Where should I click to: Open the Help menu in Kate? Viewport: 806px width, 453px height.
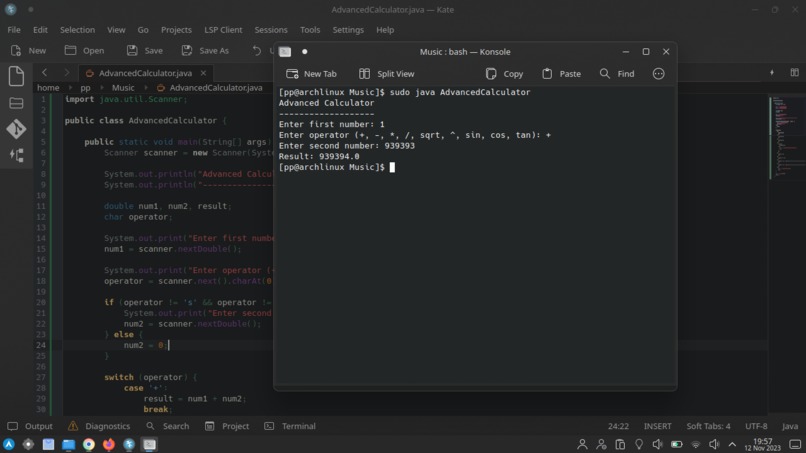tap(385, 30)
